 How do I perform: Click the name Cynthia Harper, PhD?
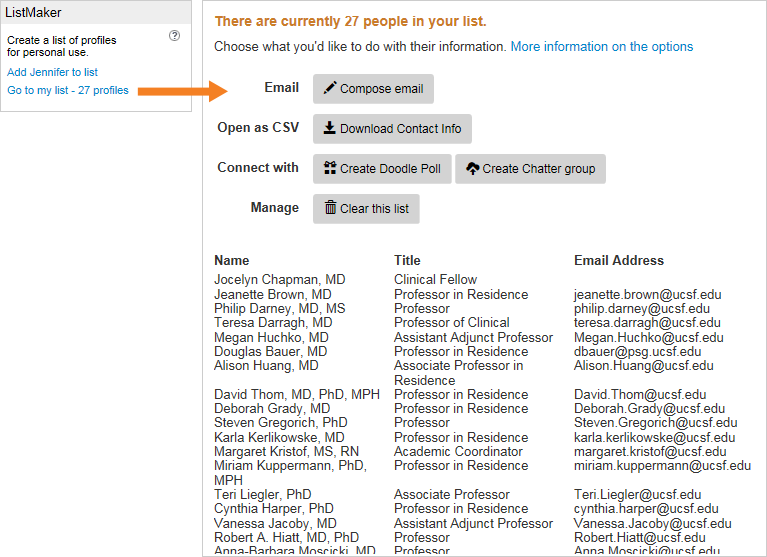coord(274,509)
